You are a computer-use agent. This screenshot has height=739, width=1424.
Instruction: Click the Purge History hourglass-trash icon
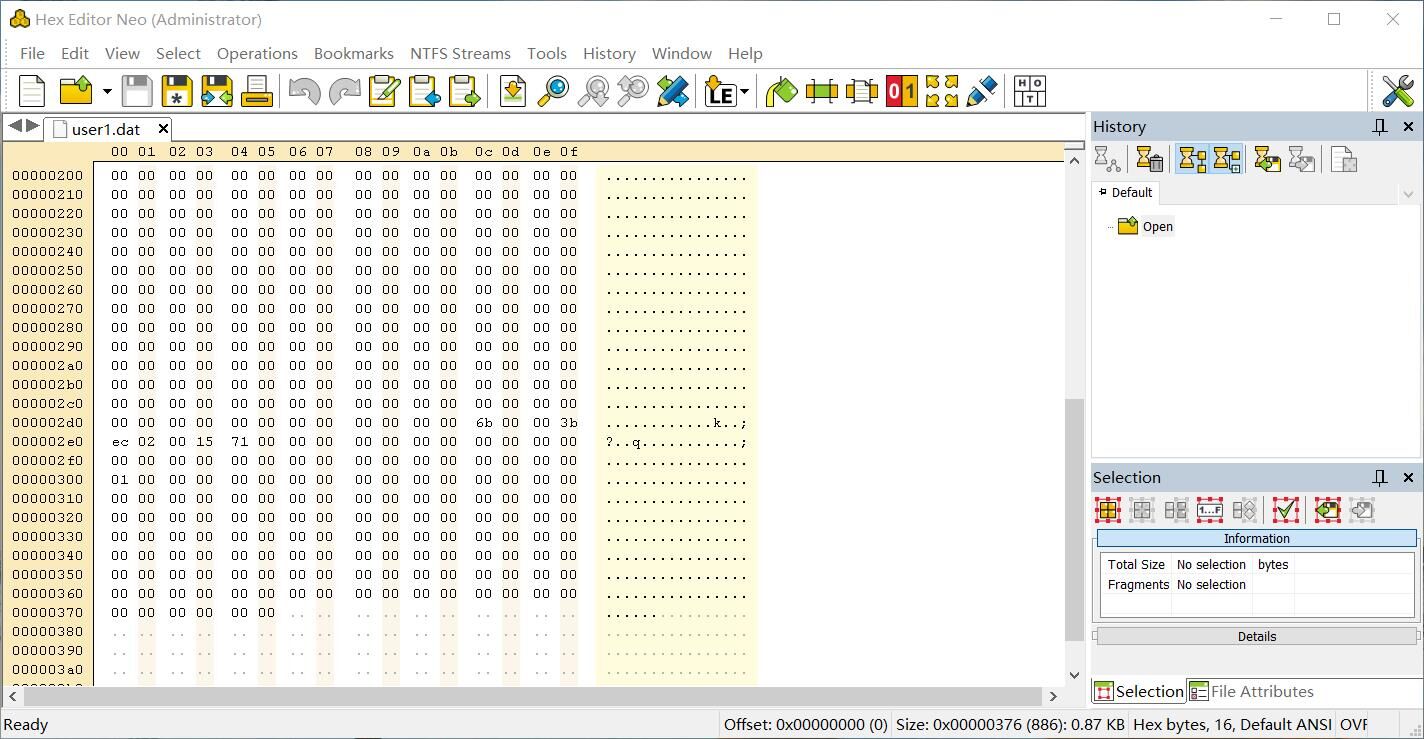(1150, 159)
